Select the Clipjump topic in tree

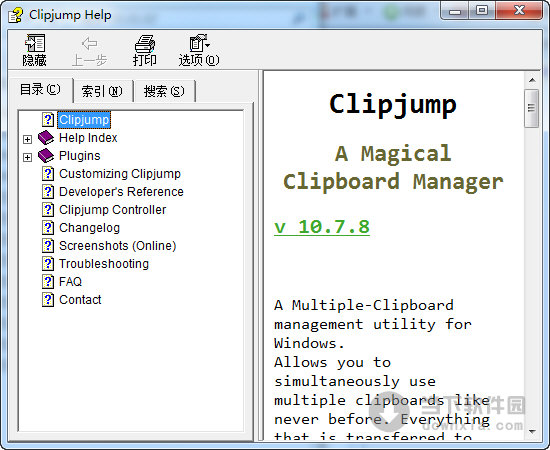(x=84, y=120)
